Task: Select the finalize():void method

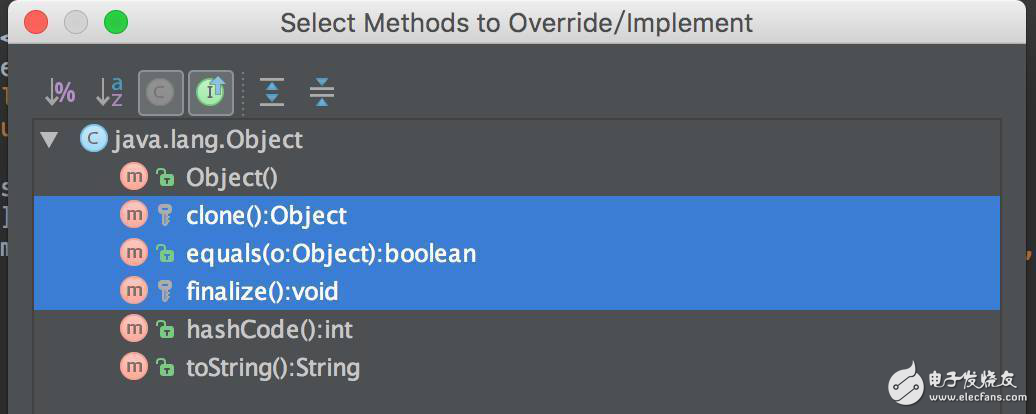Action: (x=262, y=292)
